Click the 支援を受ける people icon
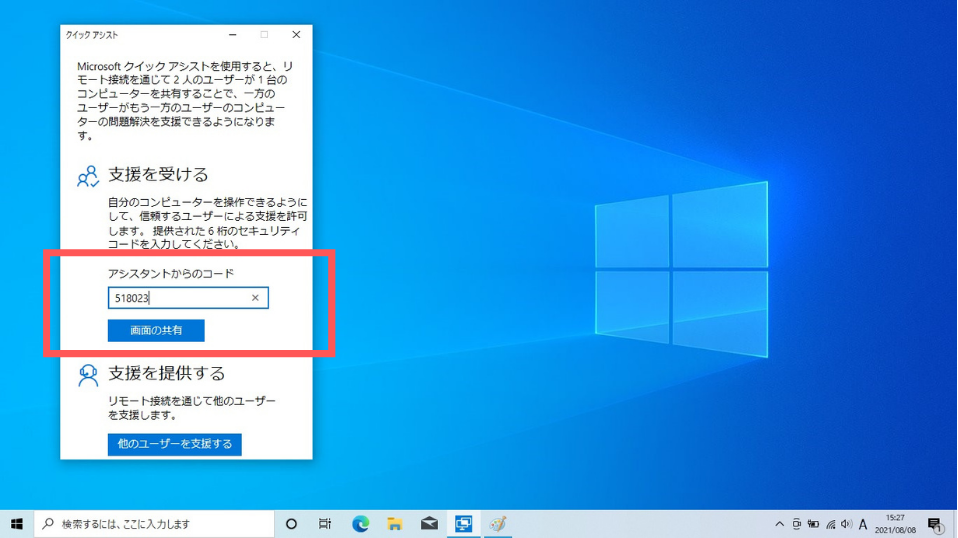Screen dimensions: 958x538 coord(88,176)
